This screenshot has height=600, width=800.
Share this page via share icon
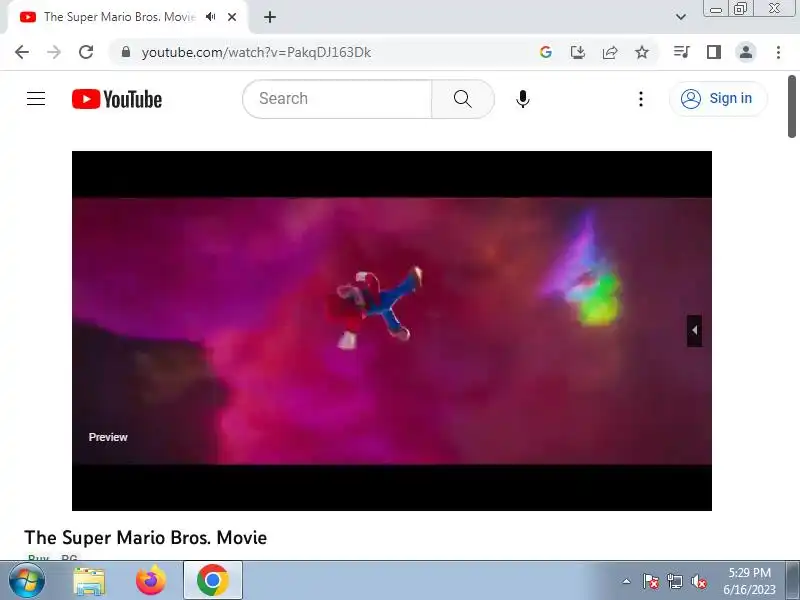pyautogui.click(x=610, y=52)
